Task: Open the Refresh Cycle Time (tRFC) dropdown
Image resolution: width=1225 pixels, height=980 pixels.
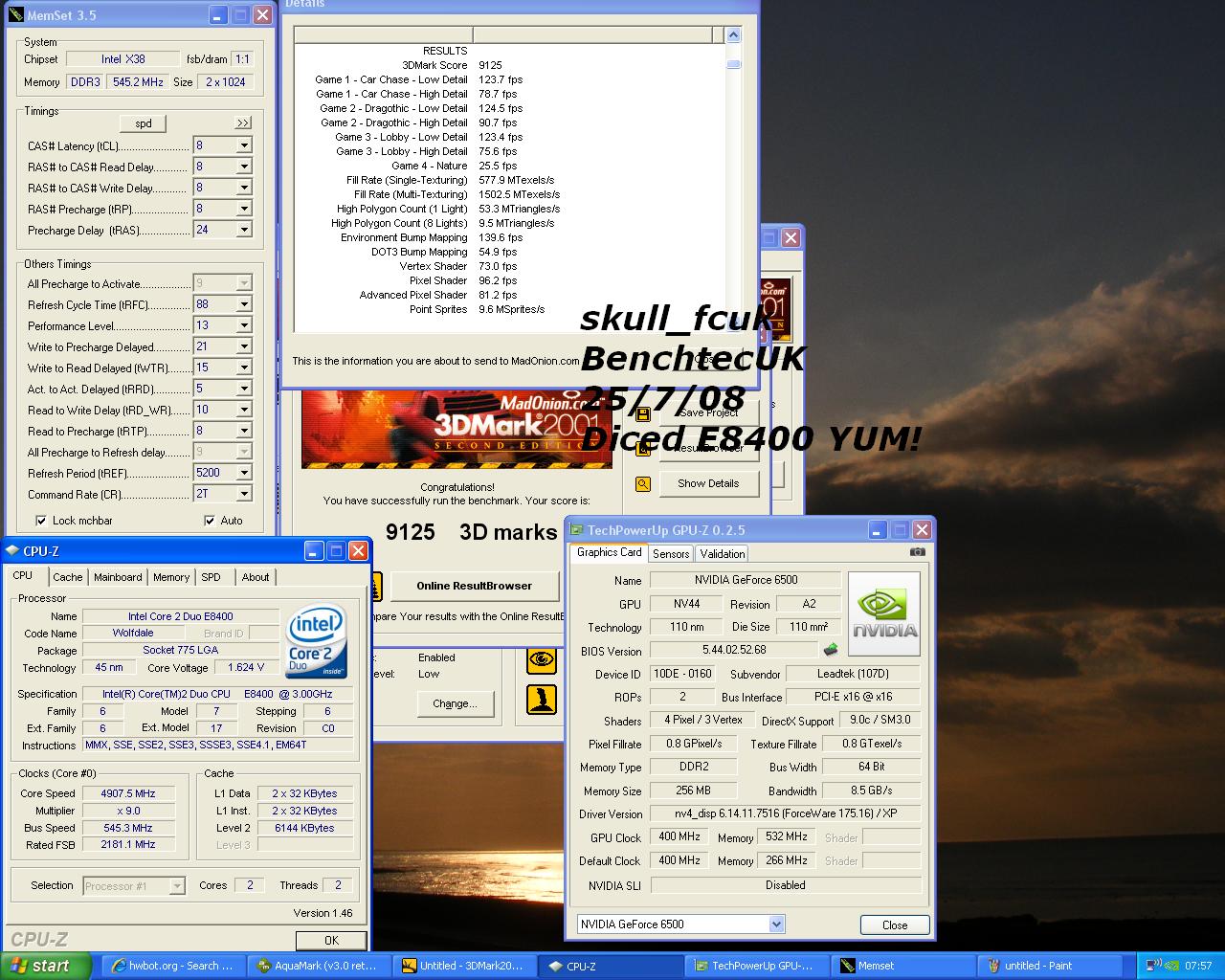Action: pyautogui.click(x=244, y=304)
